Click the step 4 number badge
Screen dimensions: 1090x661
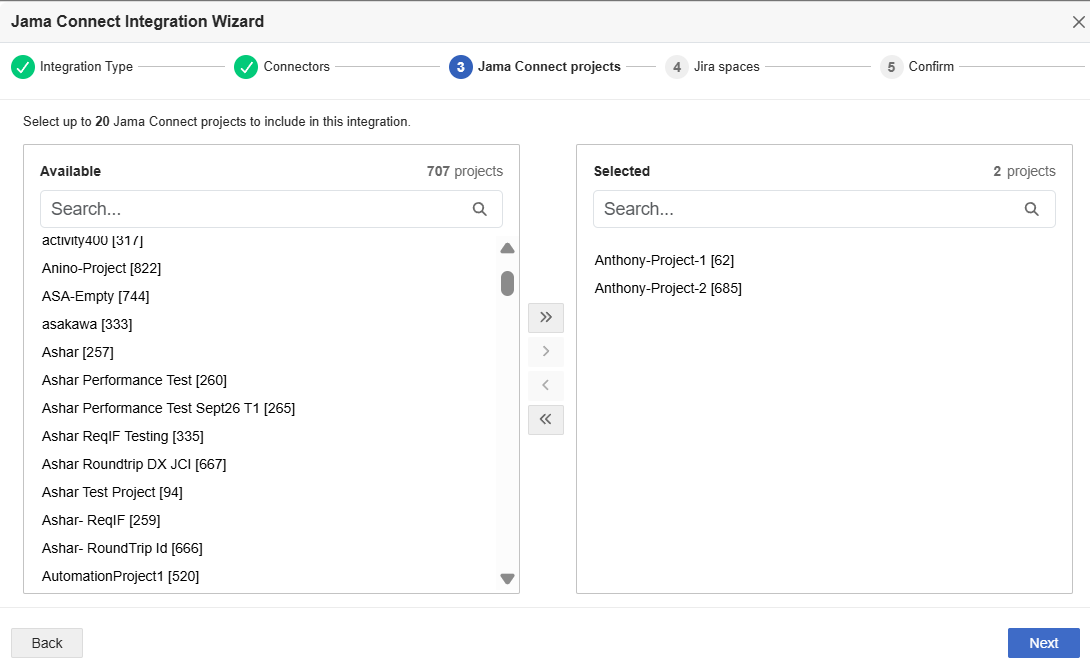coord(677,67)
